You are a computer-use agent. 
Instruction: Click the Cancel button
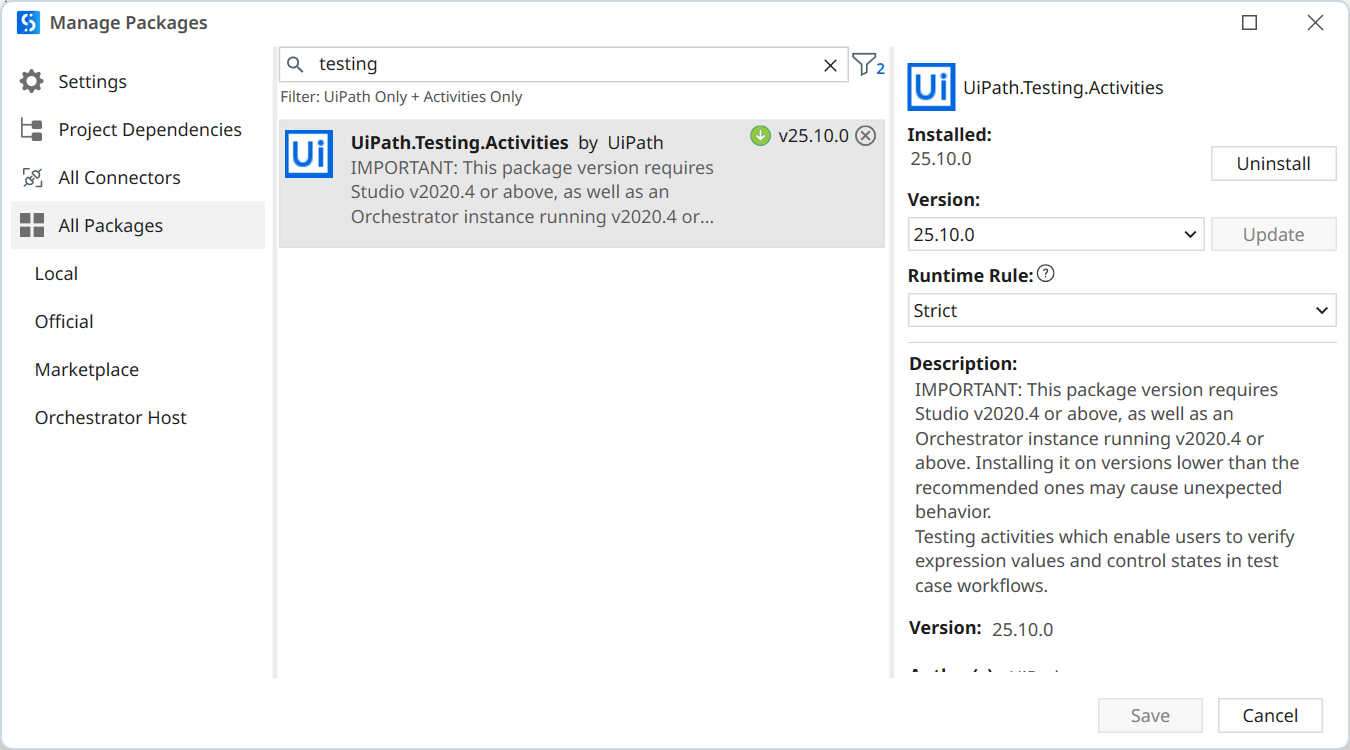[x=1270, y=715]
